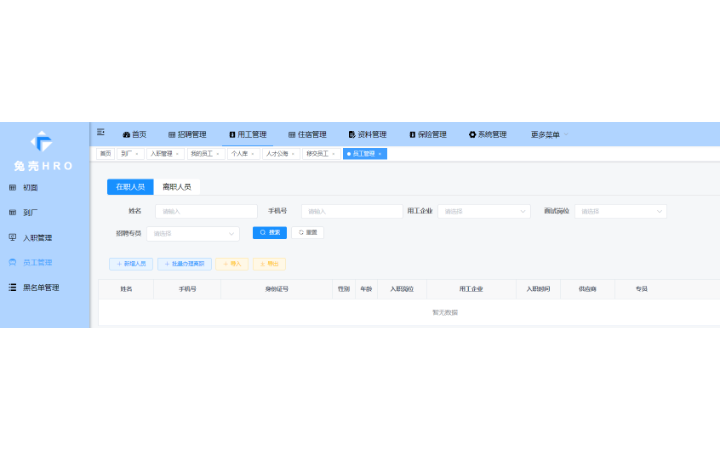Open the 更多菜单 dropdown
This screenshot has height=450, width=720.
[x=549, y=135]
